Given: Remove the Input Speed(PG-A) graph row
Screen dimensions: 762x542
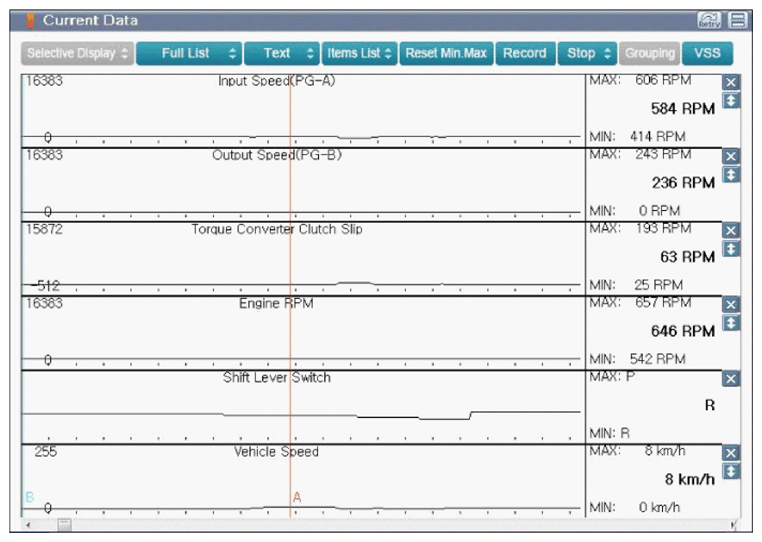Looking at the screenshot, I should pyautogui.click(x=730, y=82).
